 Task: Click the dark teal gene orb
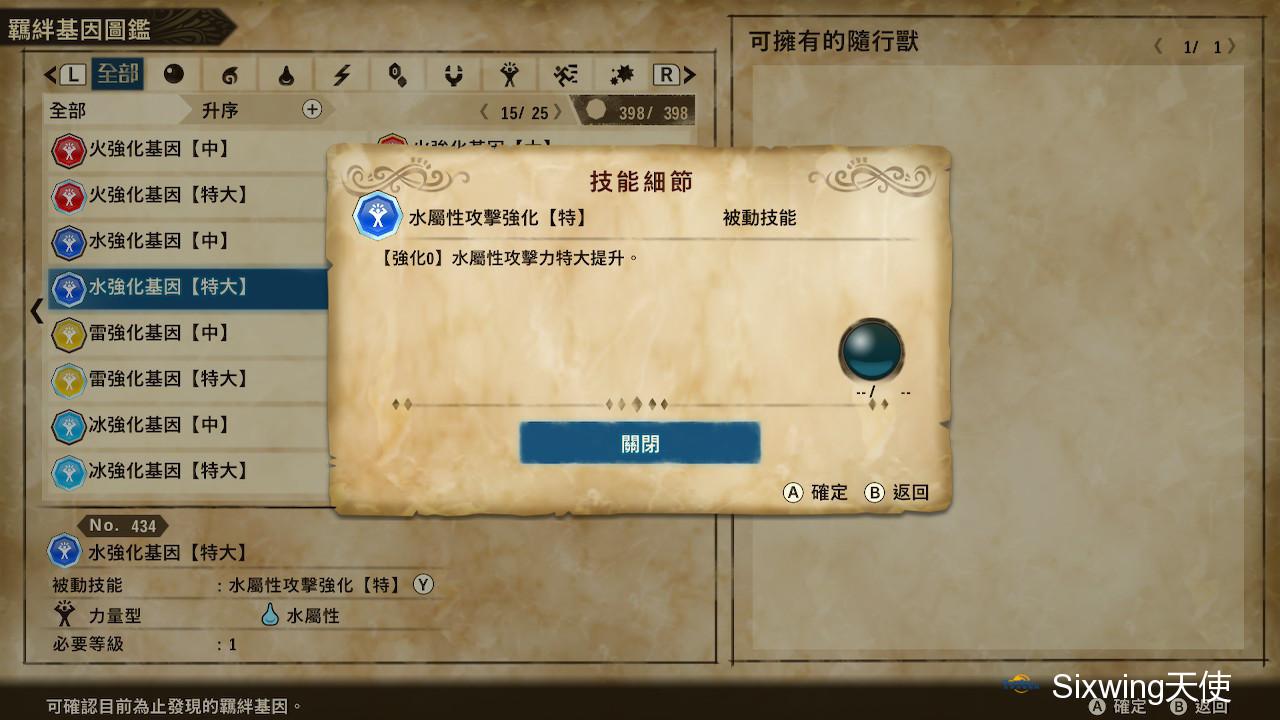pyautogui.click(x=872, y=350)
